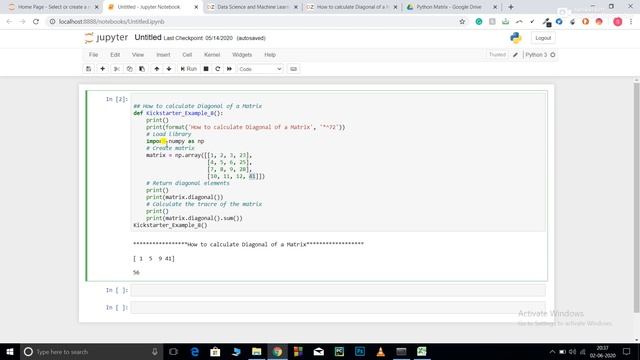The width and height of the screenshot is (640, 360).
Task: Show hidden system tray icons chevron
Action: [x=552, y=351]
